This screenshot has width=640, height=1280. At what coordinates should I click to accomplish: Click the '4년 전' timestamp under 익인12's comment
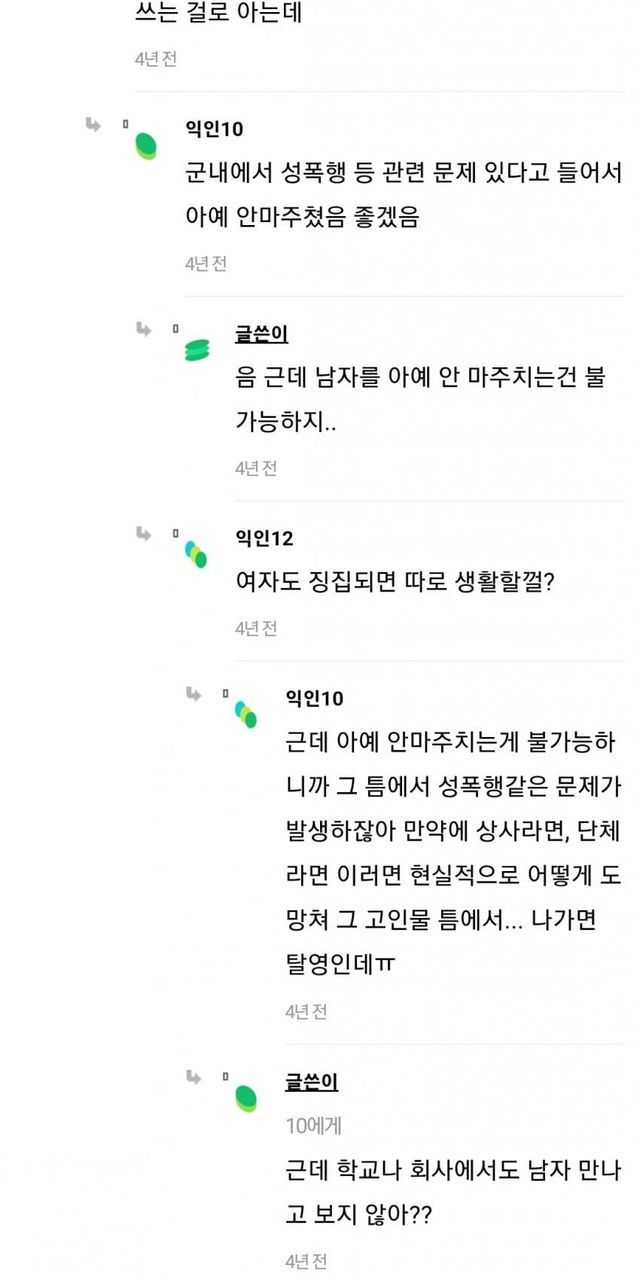(x=256, y=628)
